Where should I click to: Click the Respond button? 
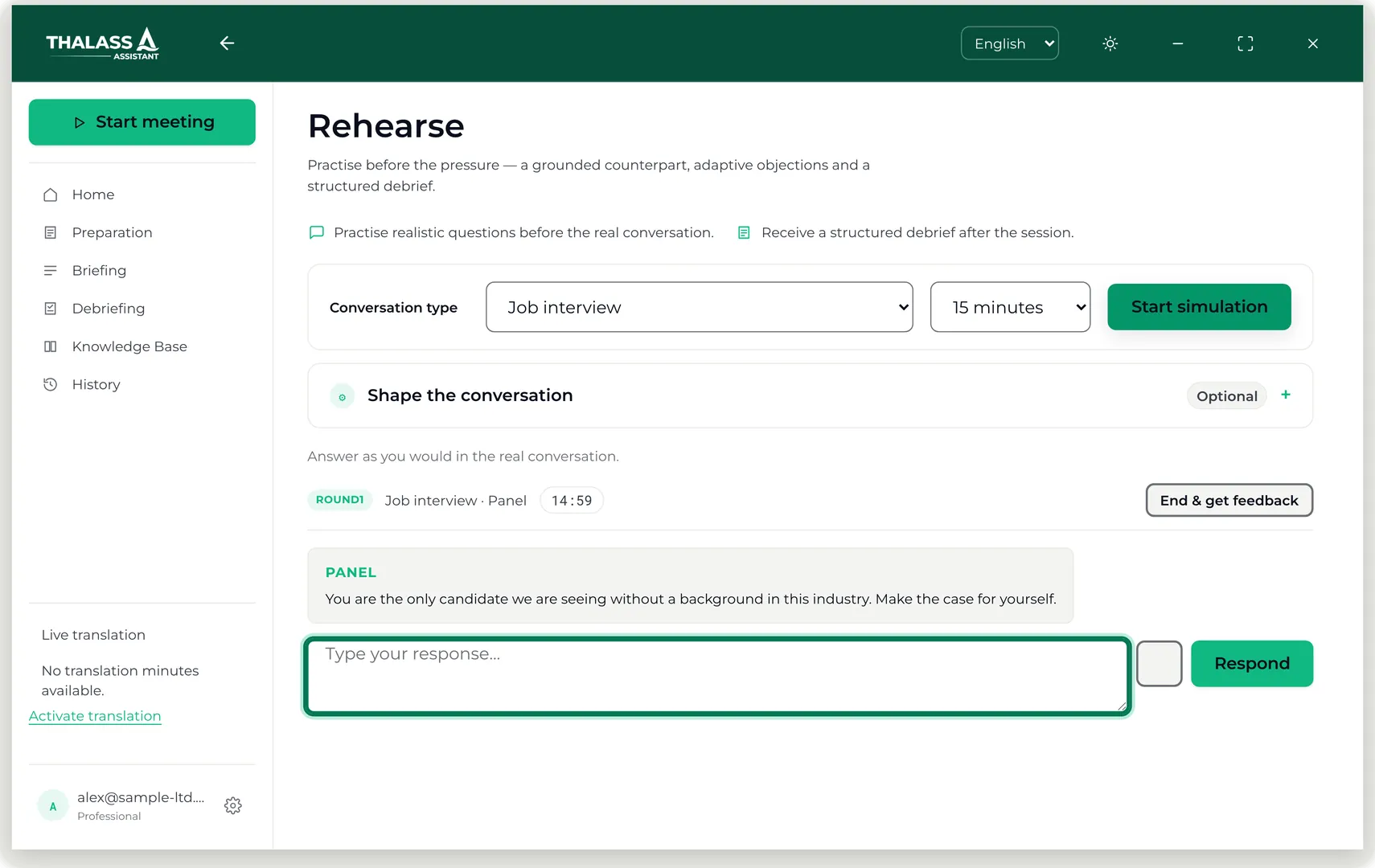point(1252,664)
